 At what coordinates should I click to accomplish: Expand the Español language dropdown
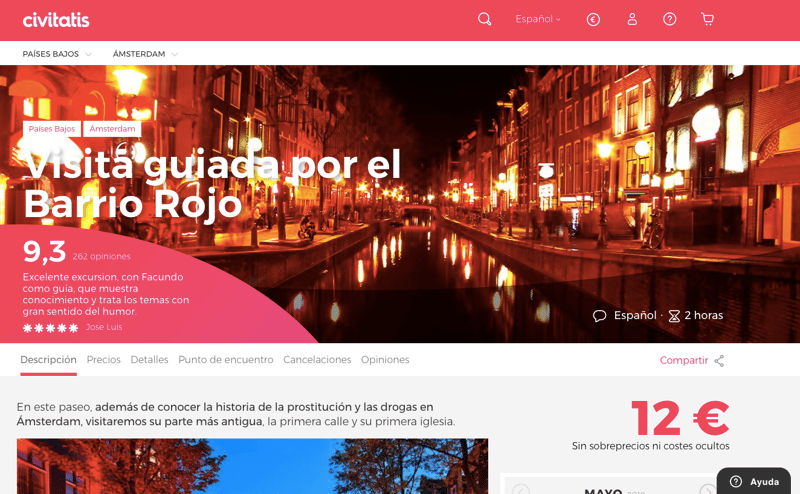pos(538,19)
